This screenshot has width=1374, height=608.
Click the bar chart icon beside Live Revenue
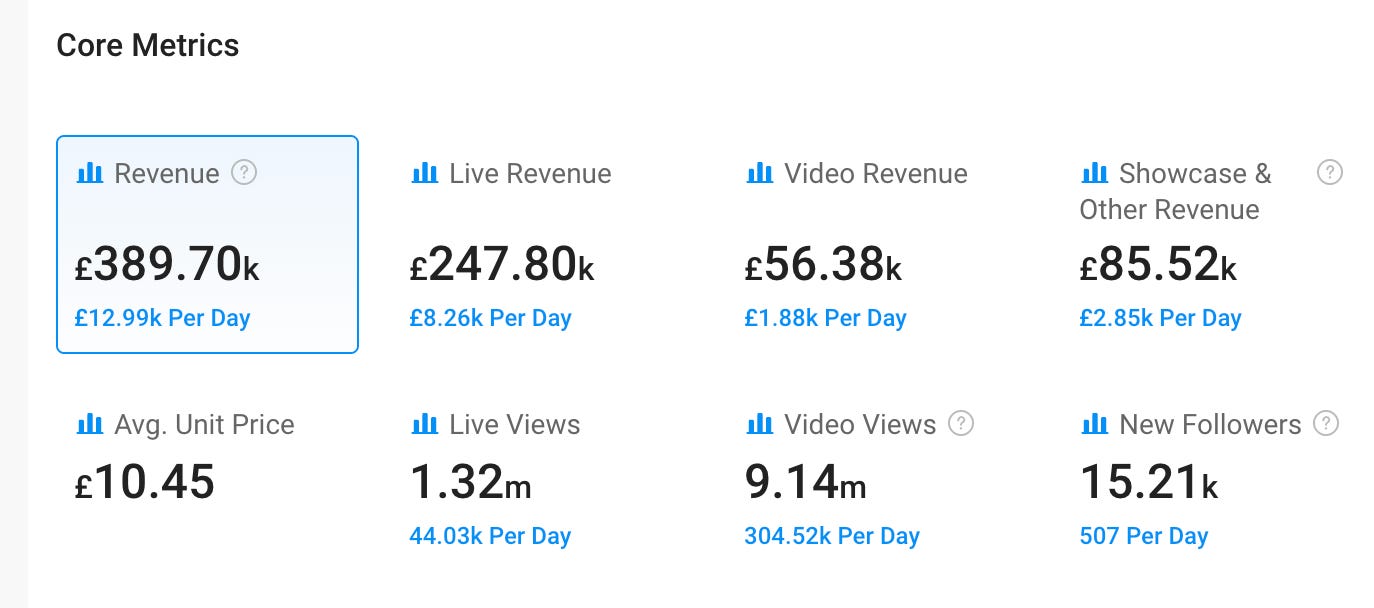click(425, 173)
